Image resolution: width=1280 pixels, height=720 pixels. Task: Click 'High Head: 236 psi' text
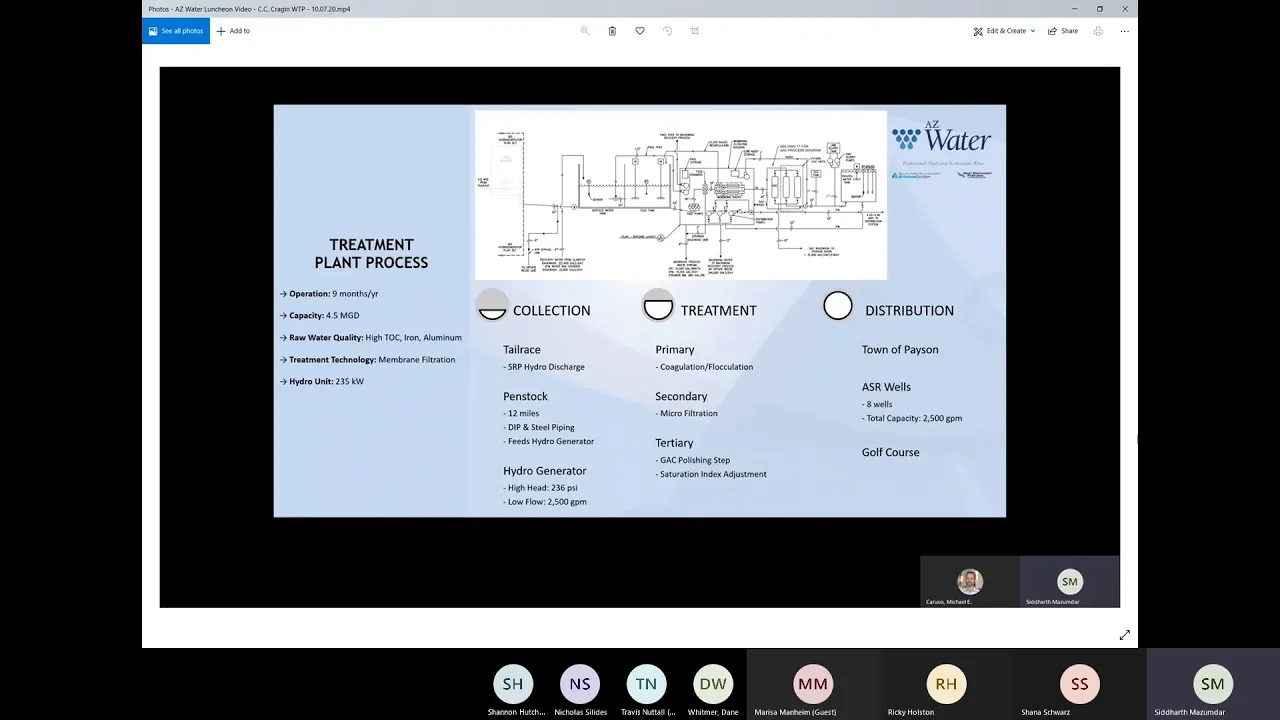[541, 488]
